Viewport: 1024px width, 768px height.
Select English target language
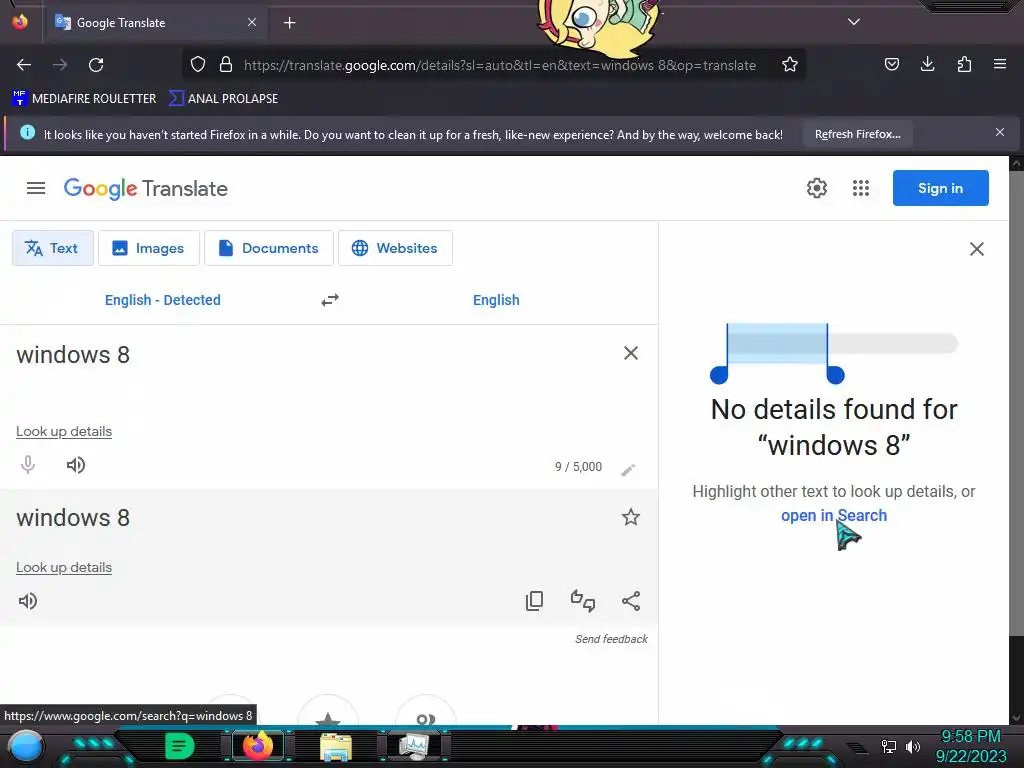click(x=496, y=300)
